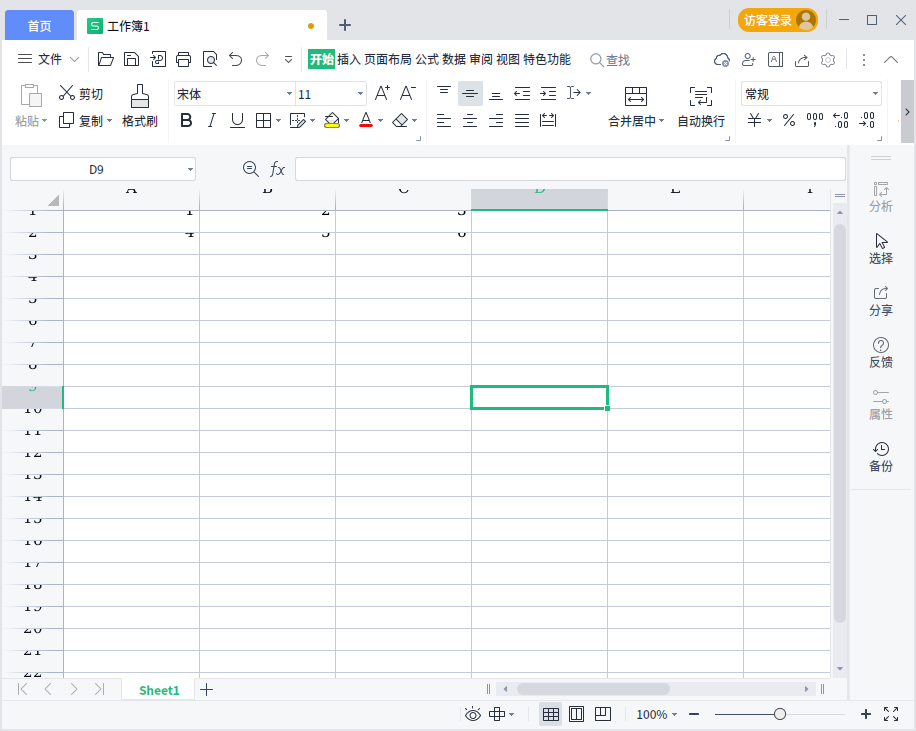The width and height of the screenshot is (916, 731).
Task: Expand the number format dropdown showing 常规
Action: 877,93
